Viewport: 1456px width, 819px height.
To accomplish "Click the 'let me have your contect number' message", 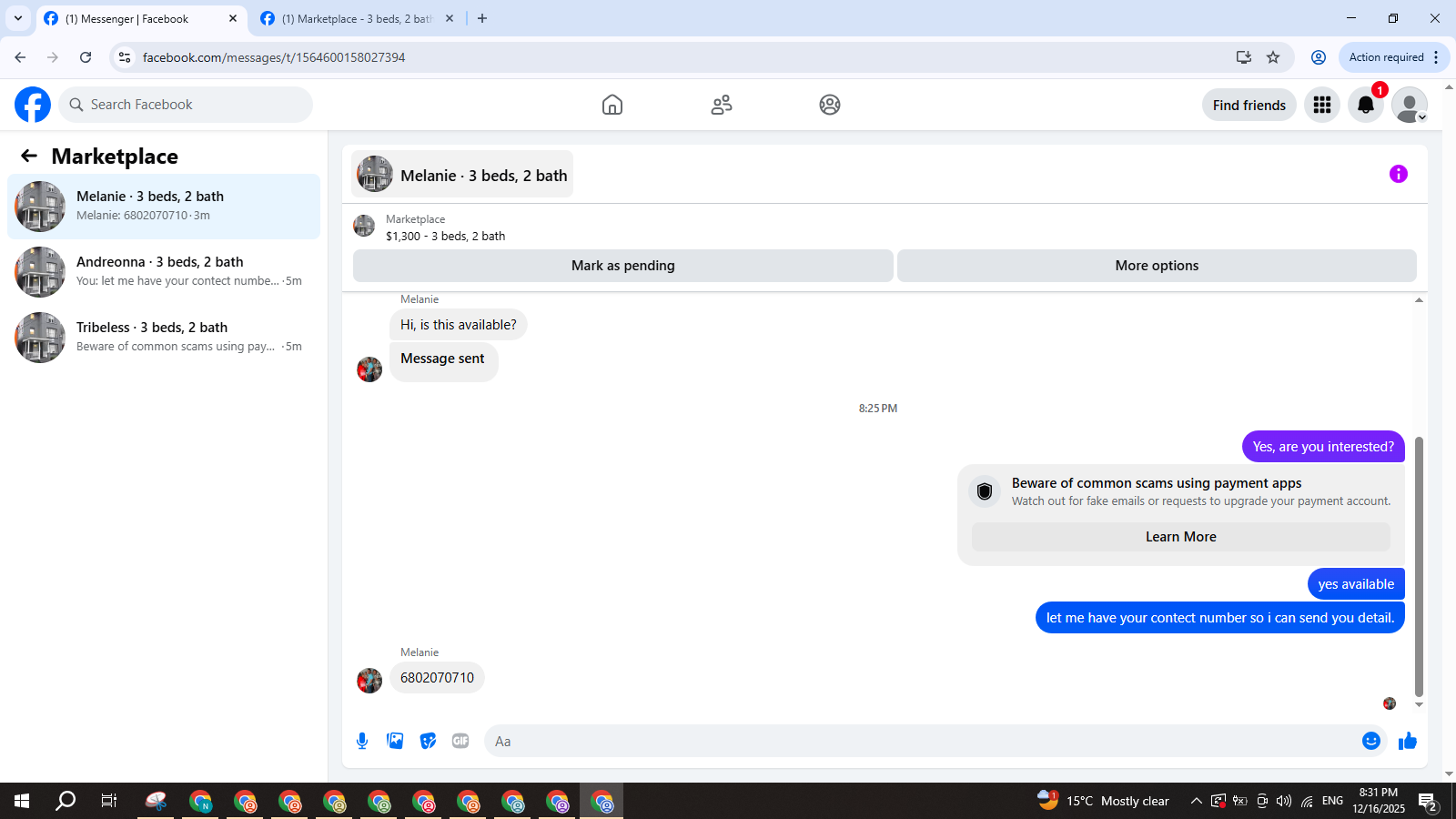I will (1220, 618).
